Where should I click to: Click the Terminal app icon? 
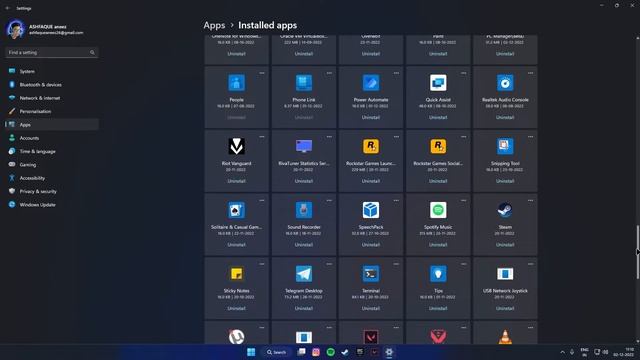coord(371,274)
